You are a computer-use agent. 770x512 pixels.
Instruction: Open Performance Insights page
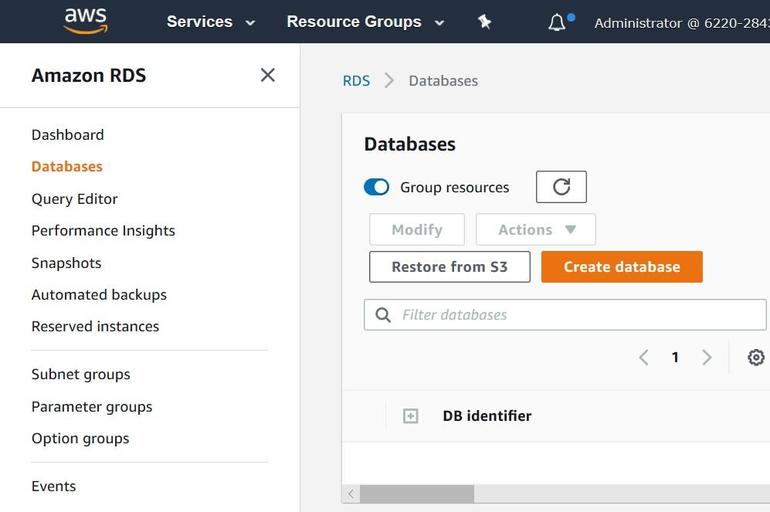(103, 231)
